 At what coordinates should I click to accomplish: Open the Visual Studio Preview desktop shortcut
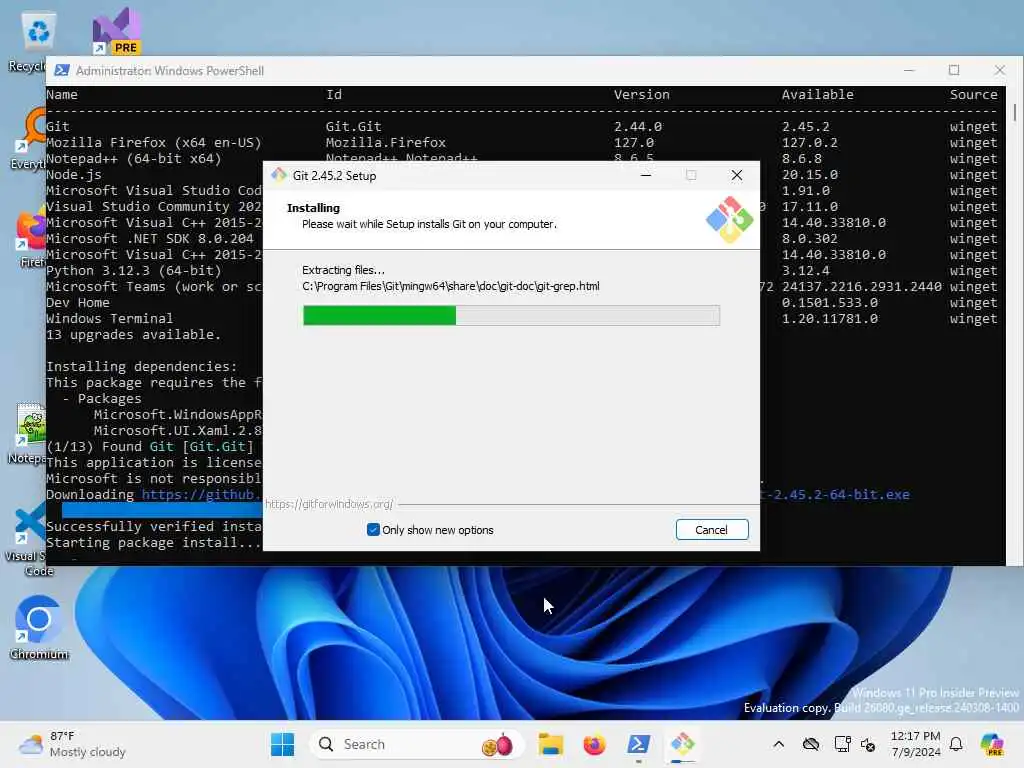[x=117, y=31]
